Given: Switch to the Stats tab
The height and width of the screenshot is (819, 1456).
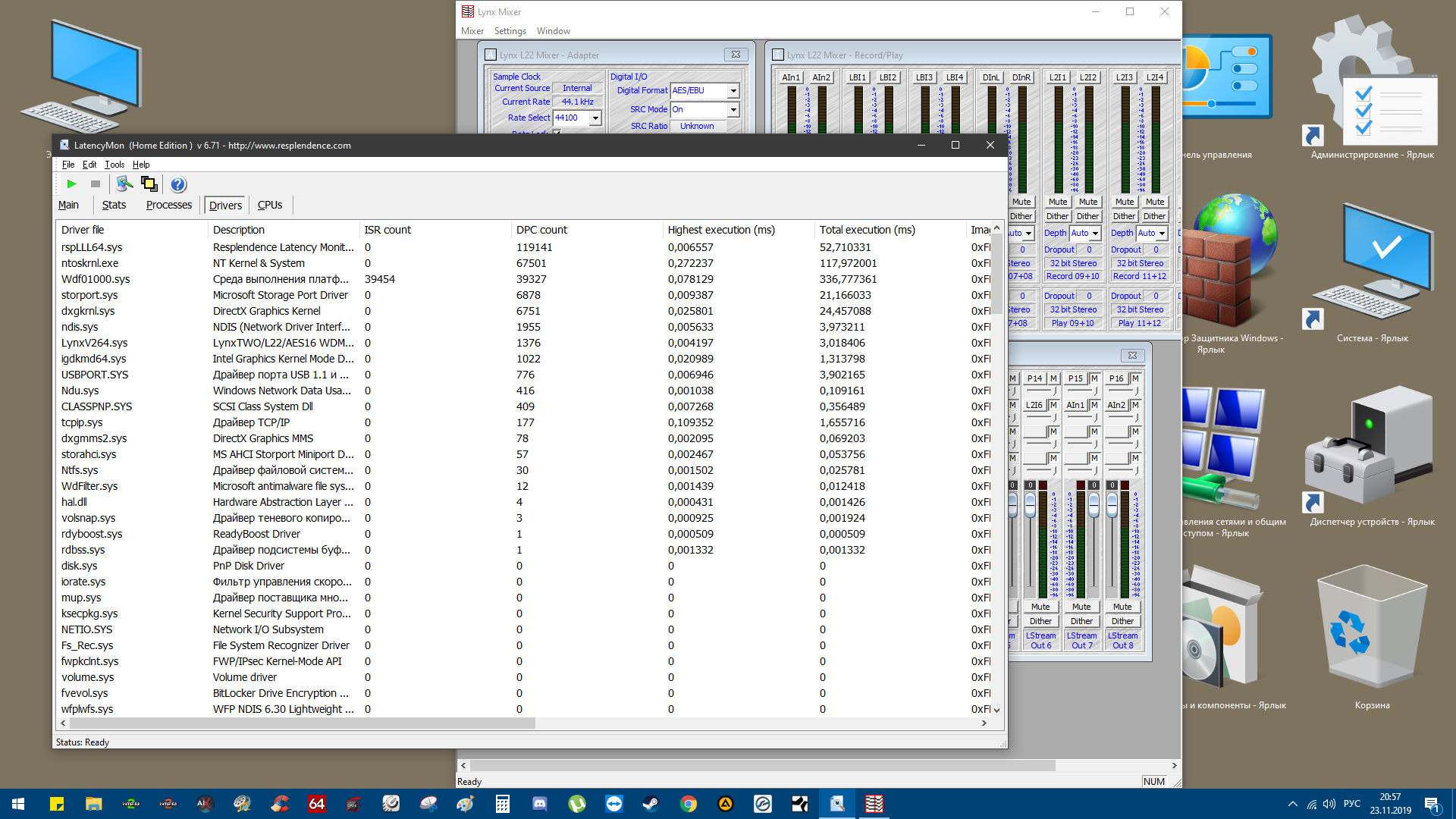Looking at the screenshot, I should (x=114, y=205).
